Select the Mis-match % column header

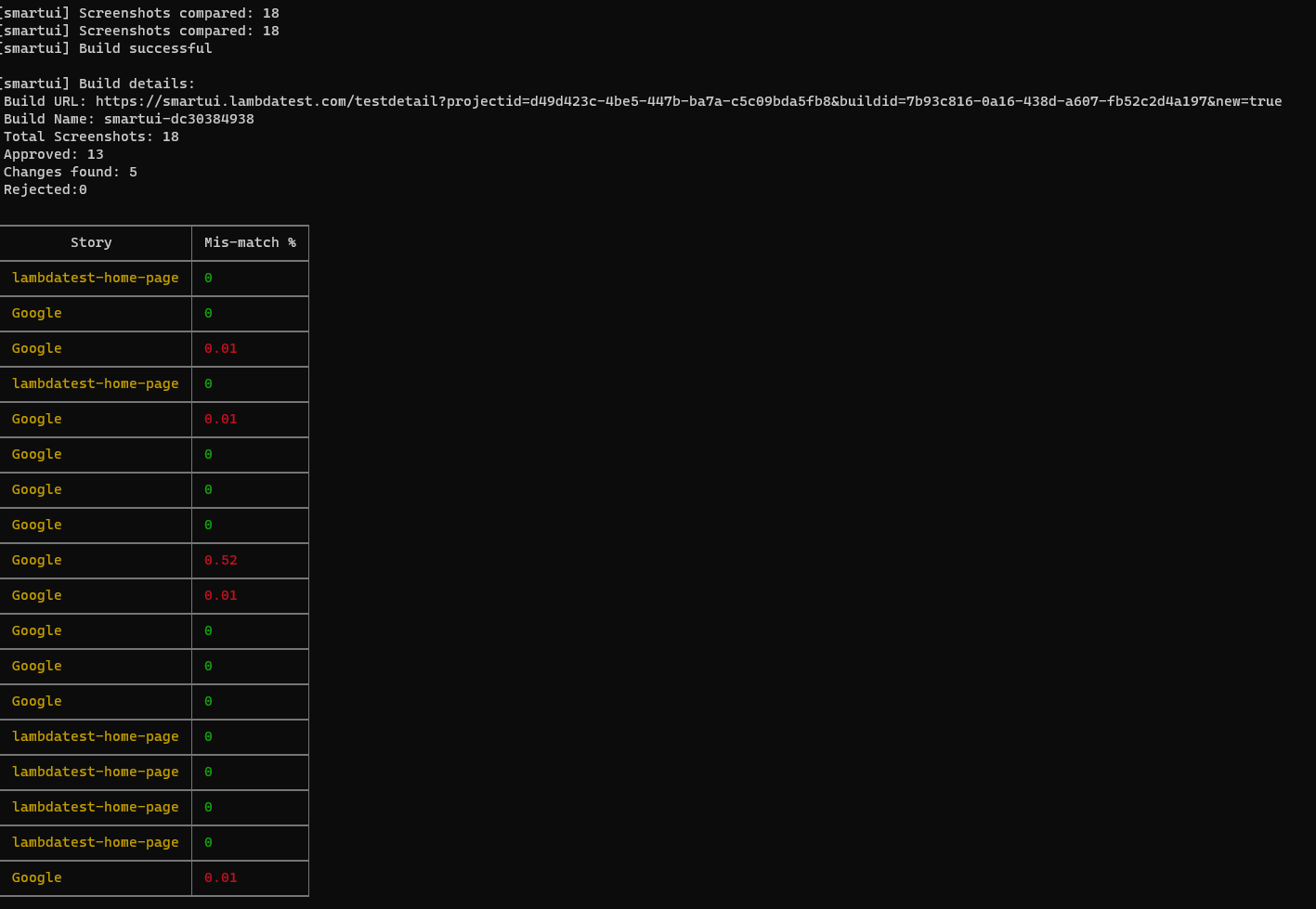(x=250, y=242)
